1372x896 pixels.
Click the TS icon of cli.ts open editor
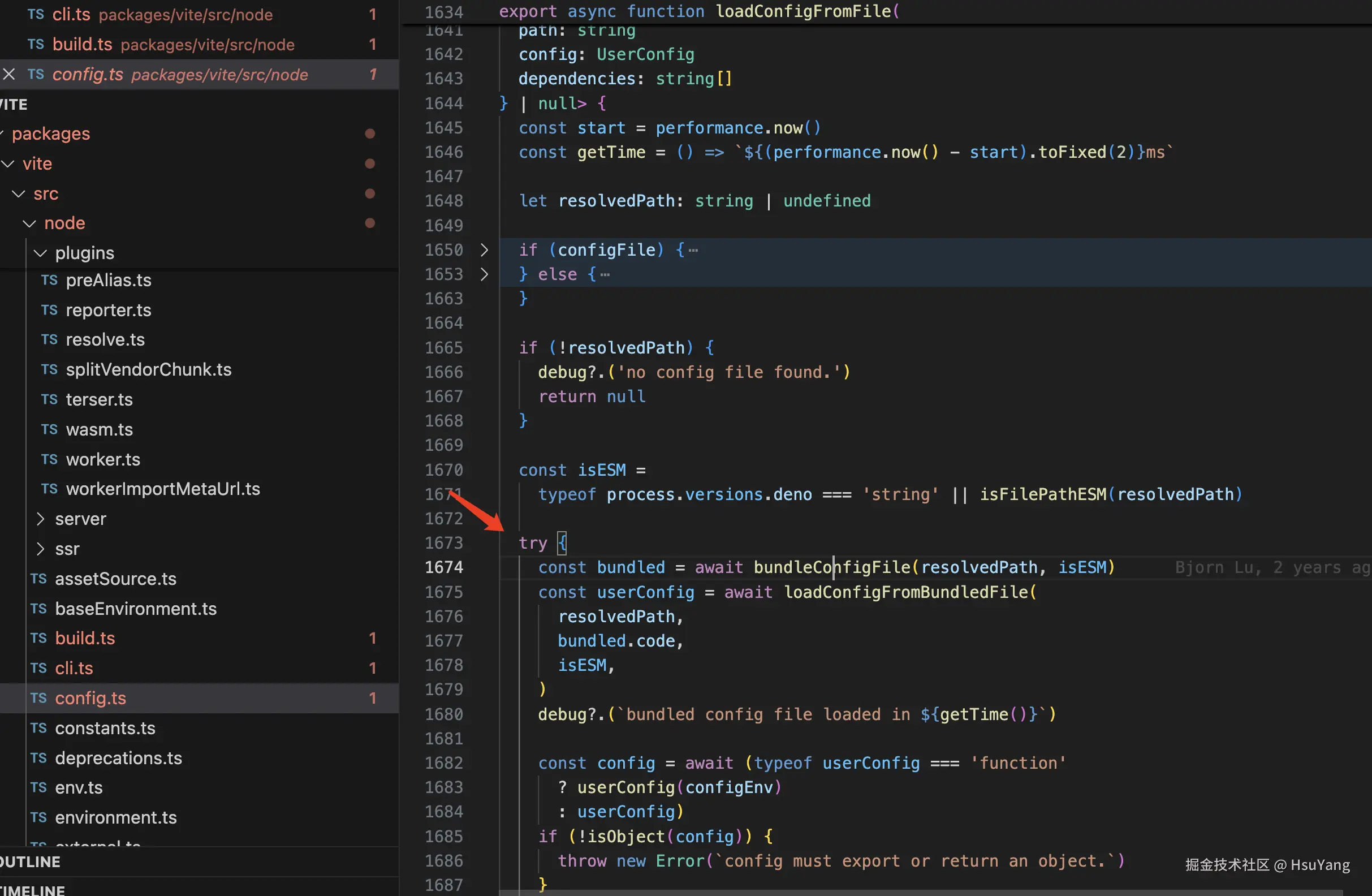[x=36, y=14]
